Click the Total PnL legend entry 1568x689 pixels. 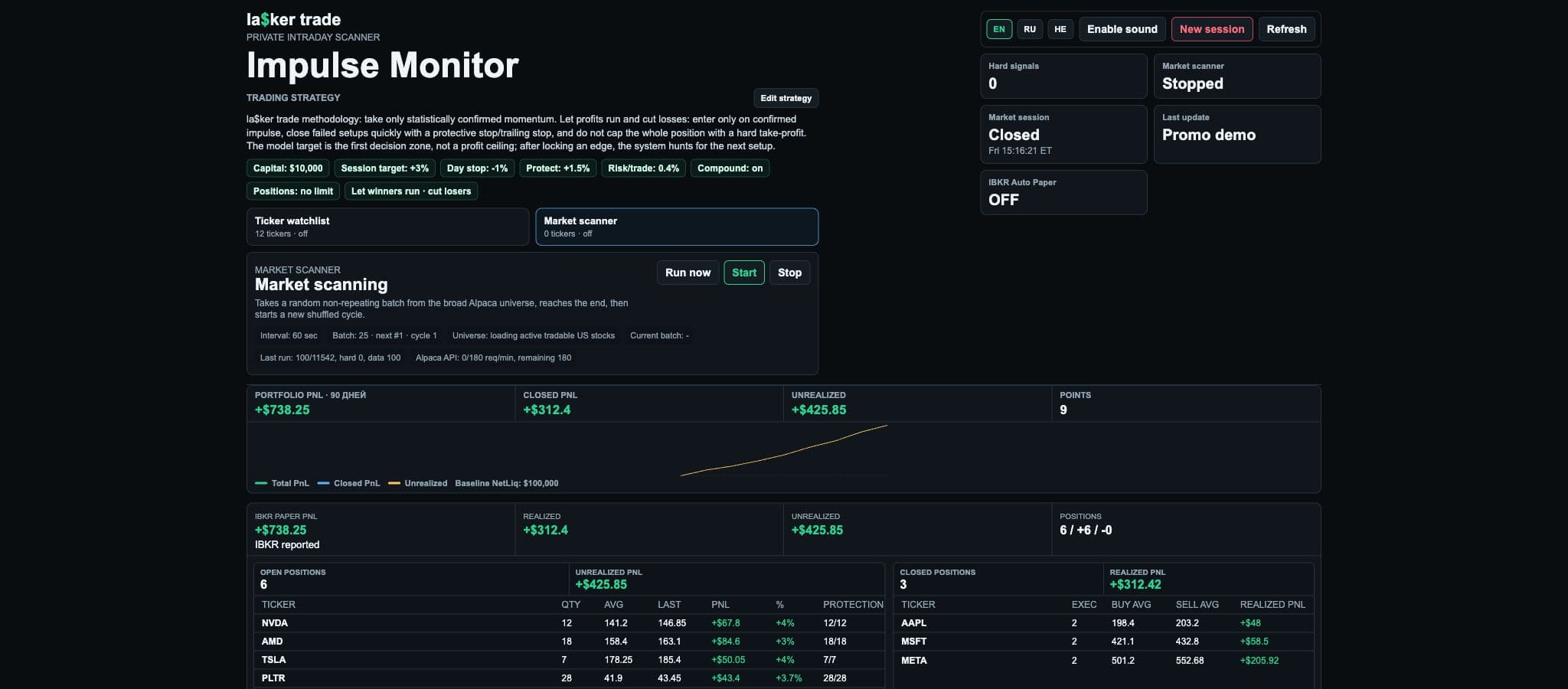point(282,483)
